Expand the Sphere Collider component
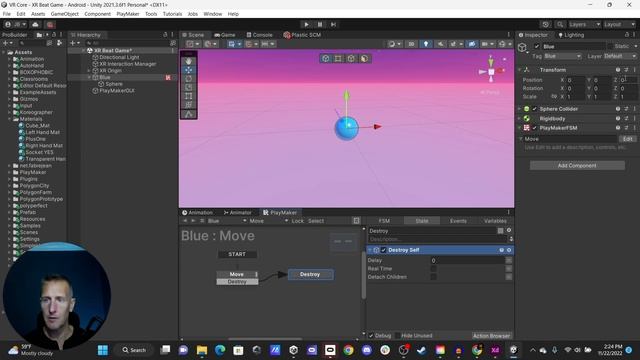The height and width of the screenshot is (360, 640). point(520,109)
